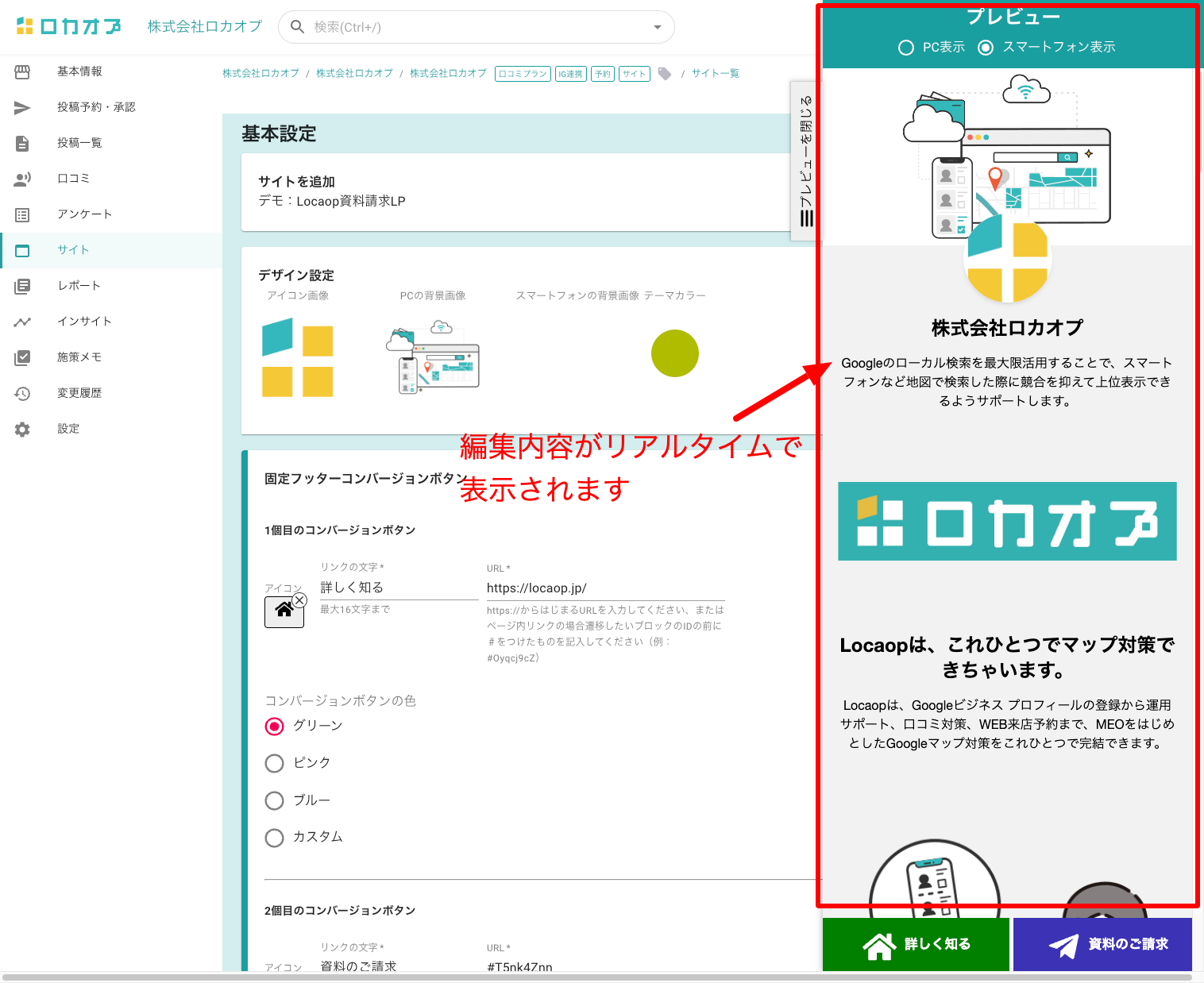
Task: Click the 基本情報 store icon in sidebar
Action: 22,71
